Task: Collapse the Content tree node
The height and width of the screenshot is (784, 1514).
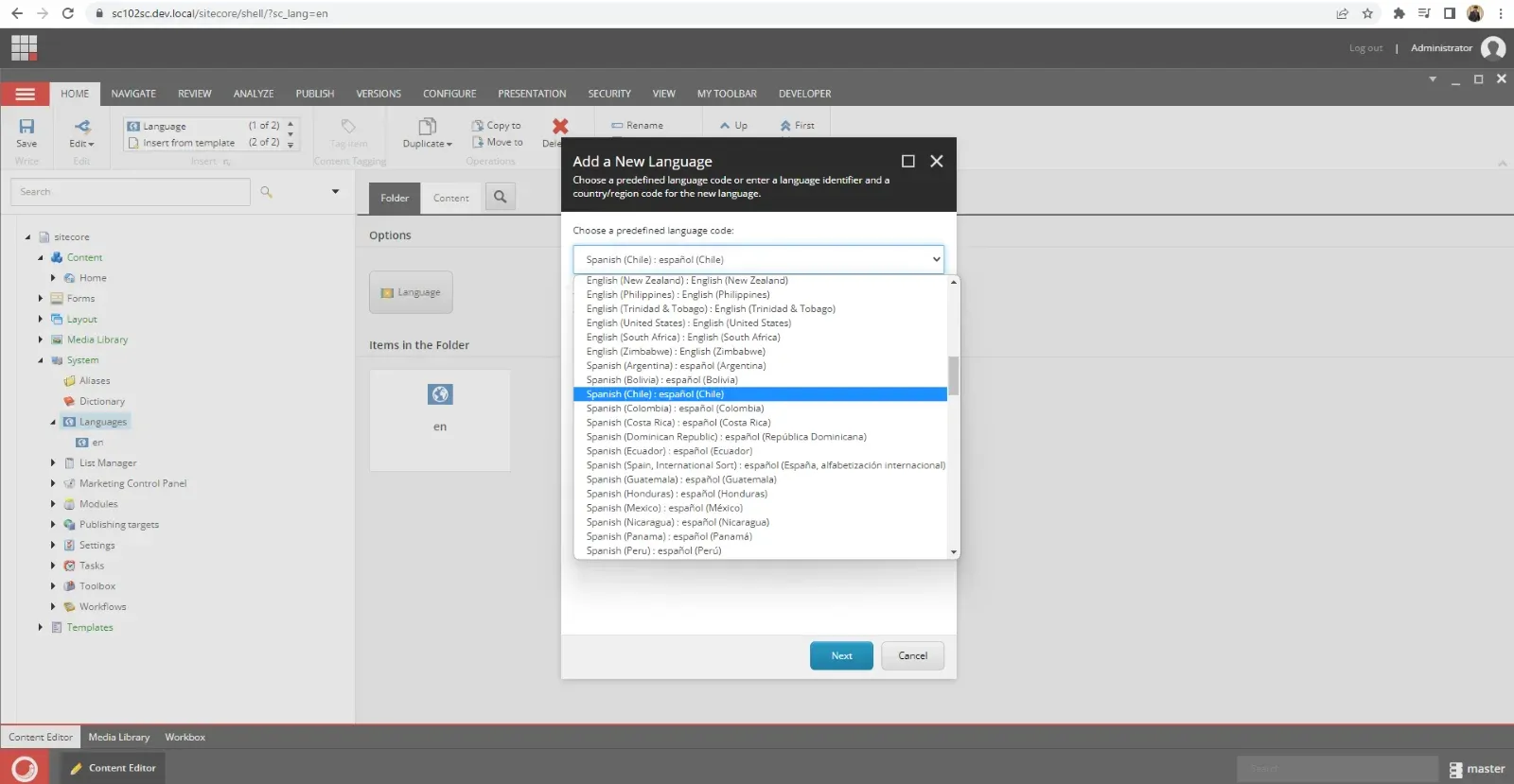Action: pyautogui.click(x=41, y=257)
